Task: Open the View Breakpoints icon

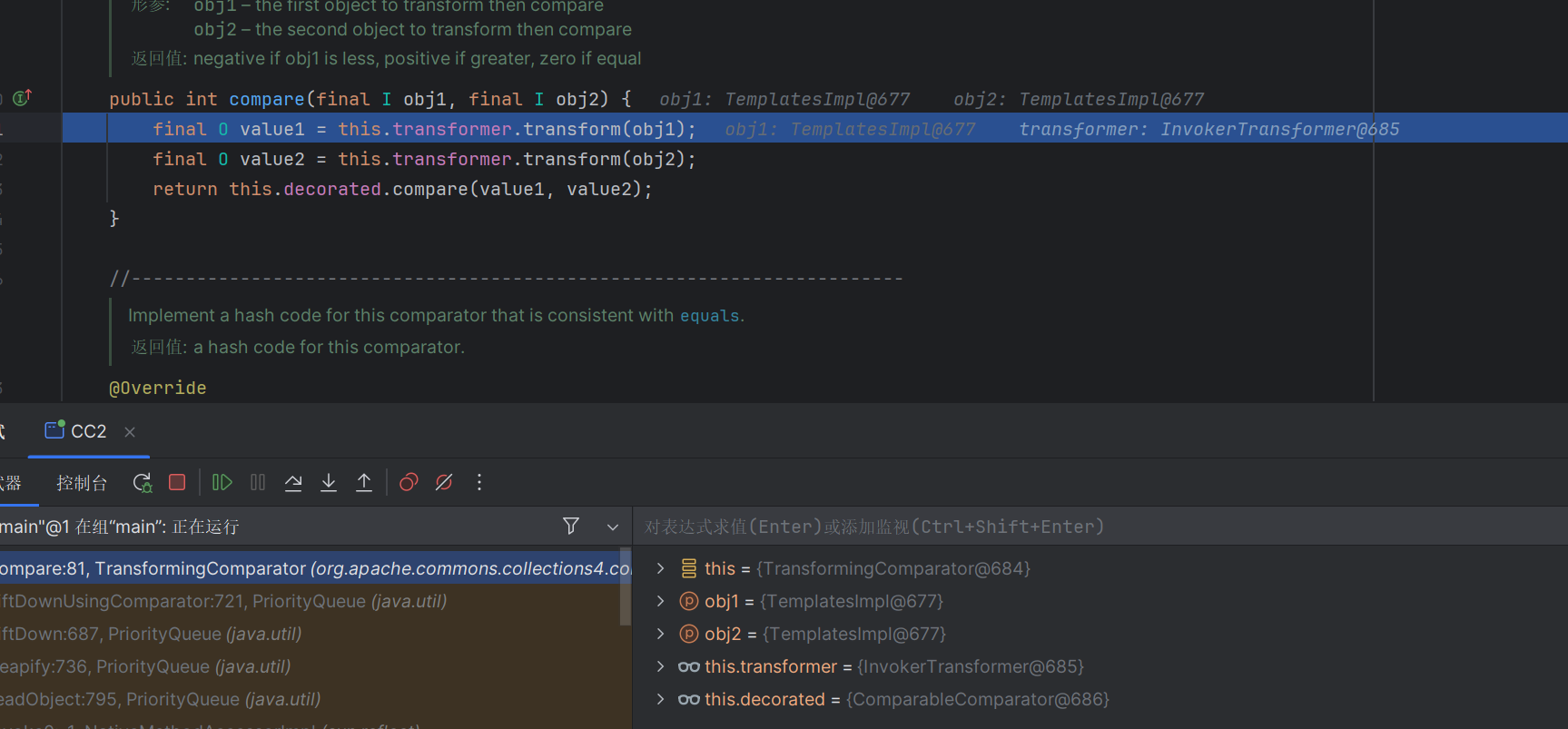Action: point(409,482)
